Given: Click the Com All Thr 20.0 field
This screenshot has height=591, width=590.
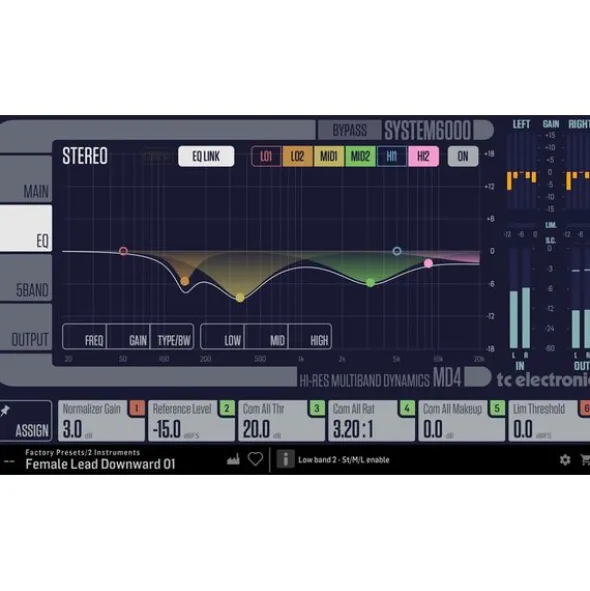Looking at the screenshot, I should tap(282, 421).
